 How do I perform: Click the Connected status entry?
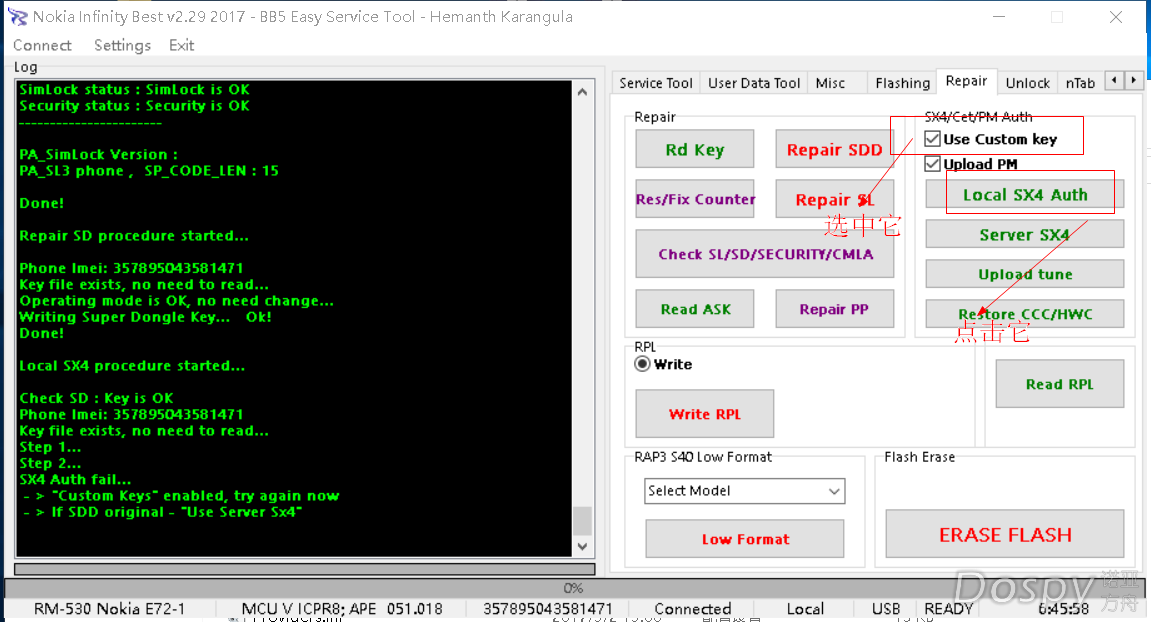click(692, 609)
